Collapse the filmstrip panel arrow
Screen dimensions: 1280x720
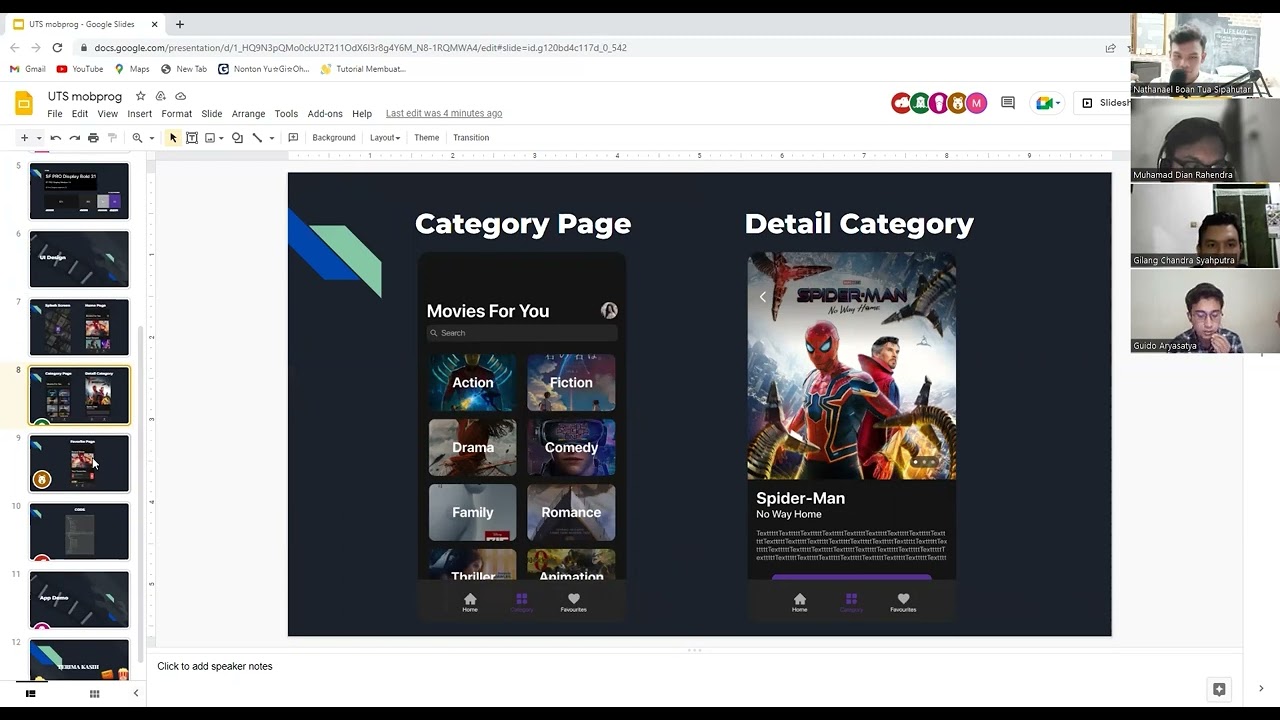136,693
